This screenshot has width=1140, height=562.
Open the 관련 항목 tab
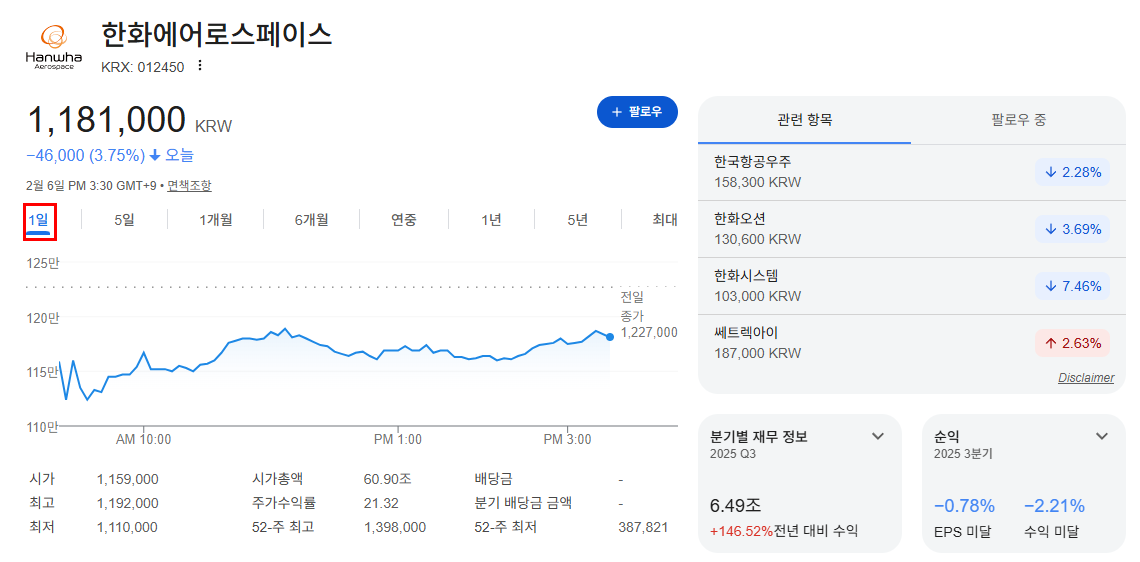pos(805,120)
